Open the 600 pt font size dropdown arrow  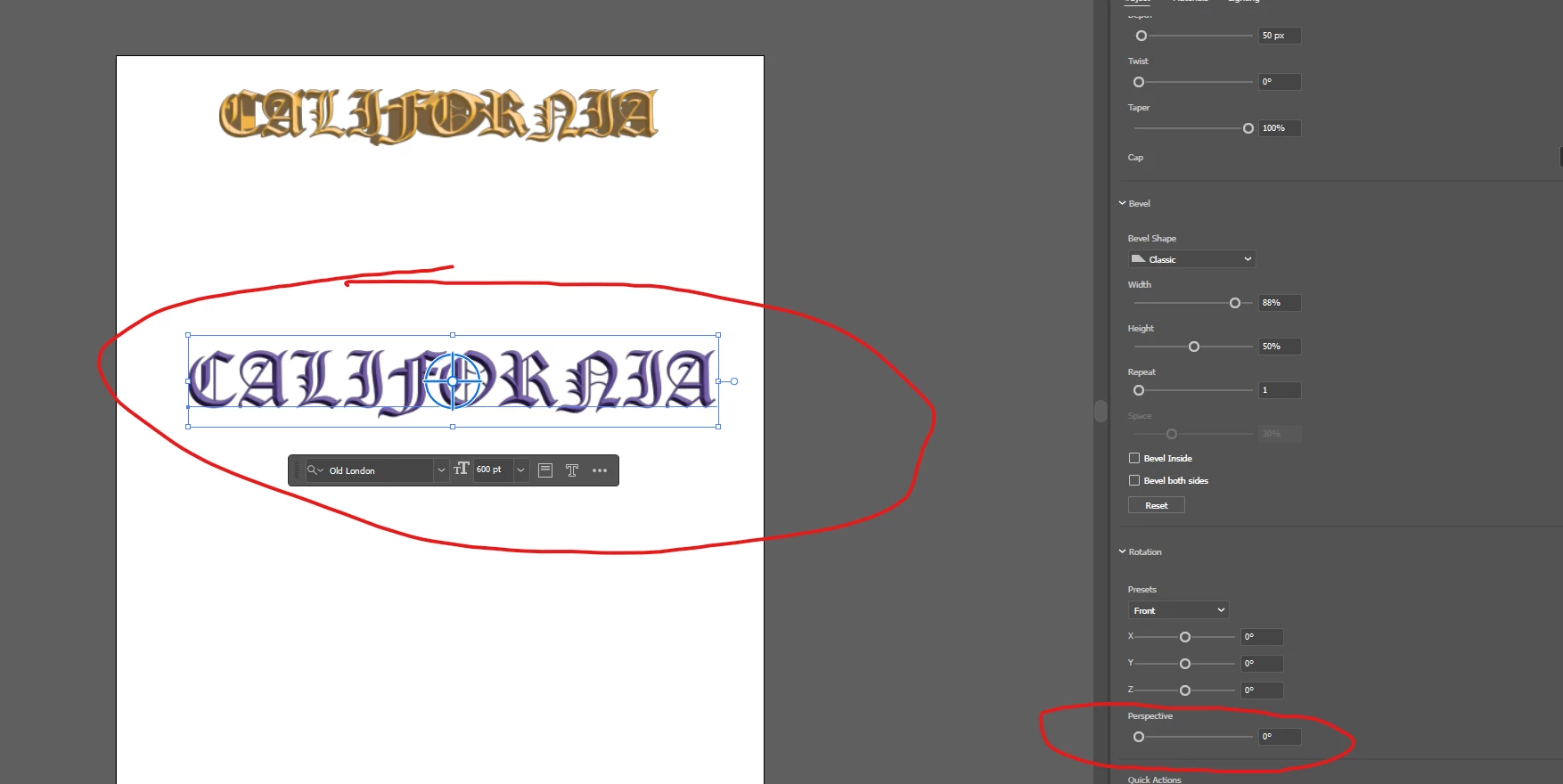click(520, 470)
